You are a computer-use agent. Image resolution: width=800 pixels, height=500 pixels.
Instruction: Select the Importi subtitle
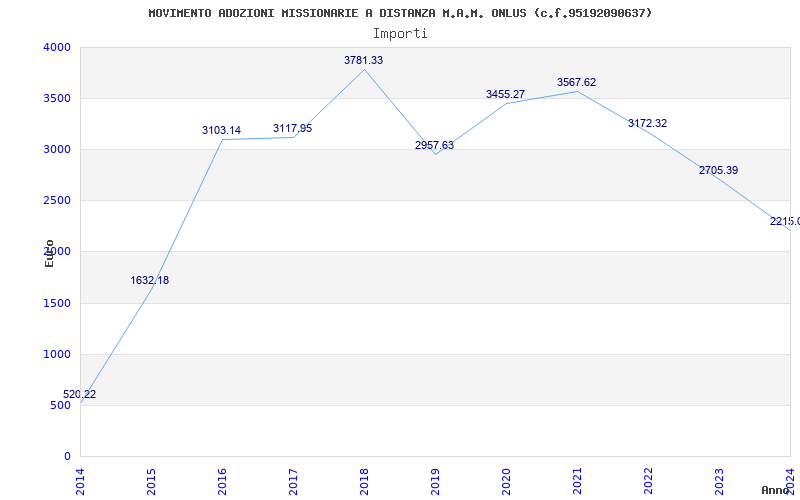point(400,34)
